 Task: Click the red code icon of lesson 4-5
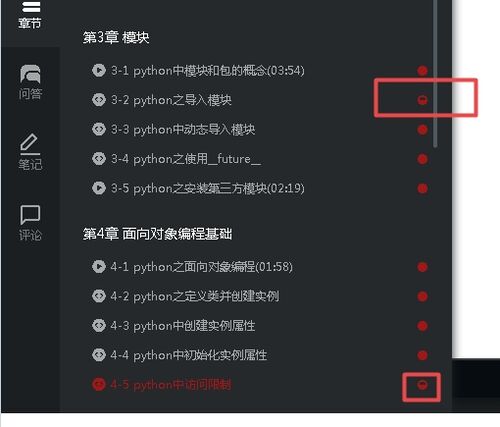(x=99, y=384)
